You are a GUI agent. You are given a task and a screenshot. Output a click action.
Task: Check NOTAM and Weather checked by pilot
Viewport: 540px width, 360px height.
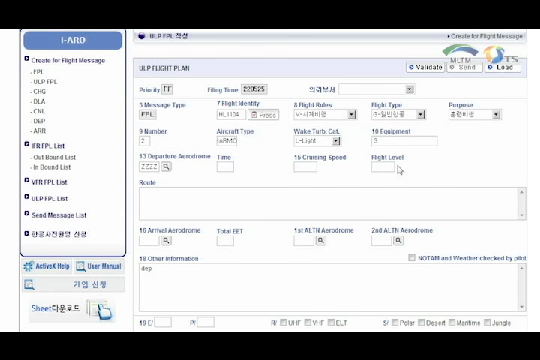click(412, 258)
